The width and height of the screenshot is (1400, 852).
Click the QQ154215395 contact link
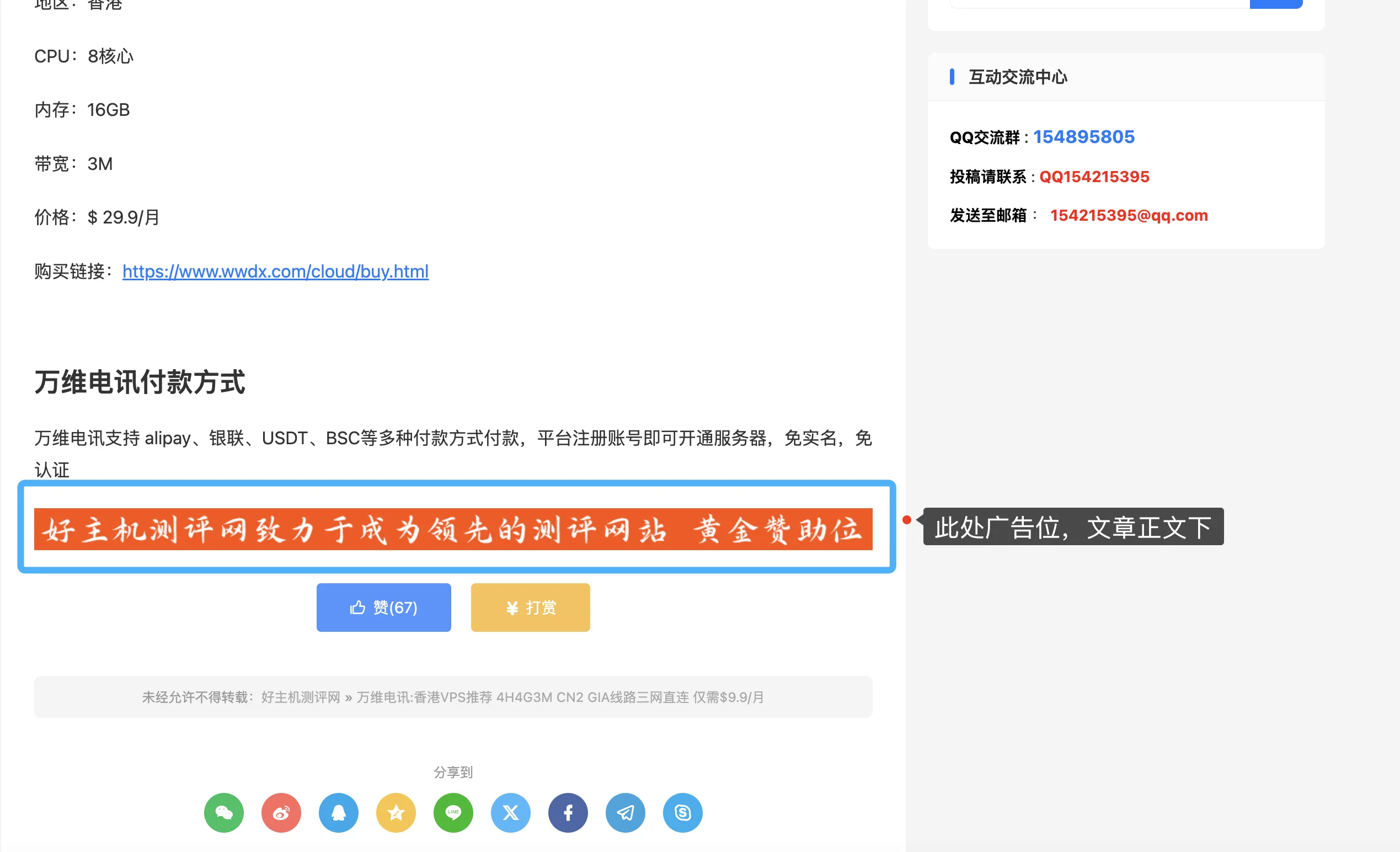[x=1094, y=176]
